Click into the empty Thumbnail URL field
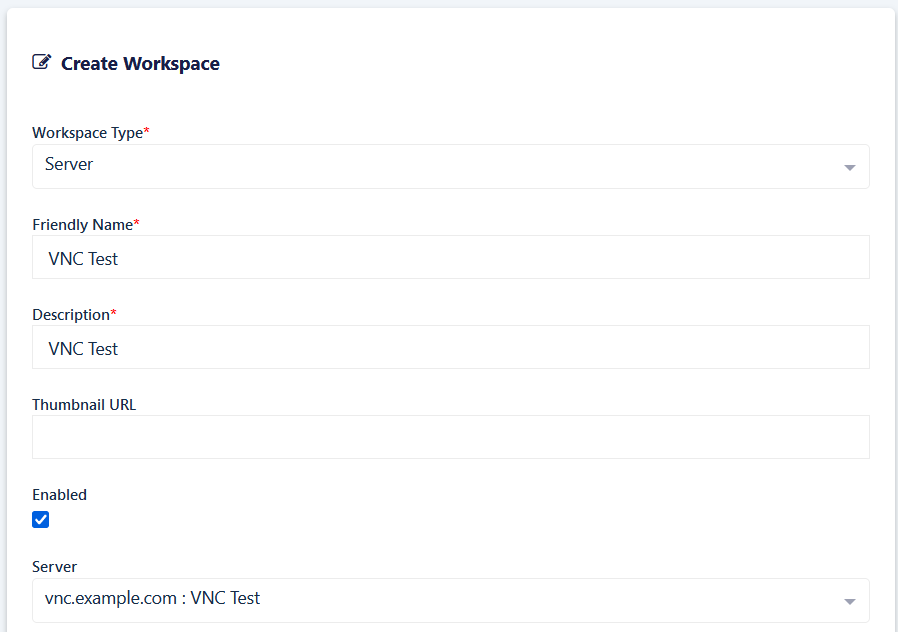 click(450, 437)
